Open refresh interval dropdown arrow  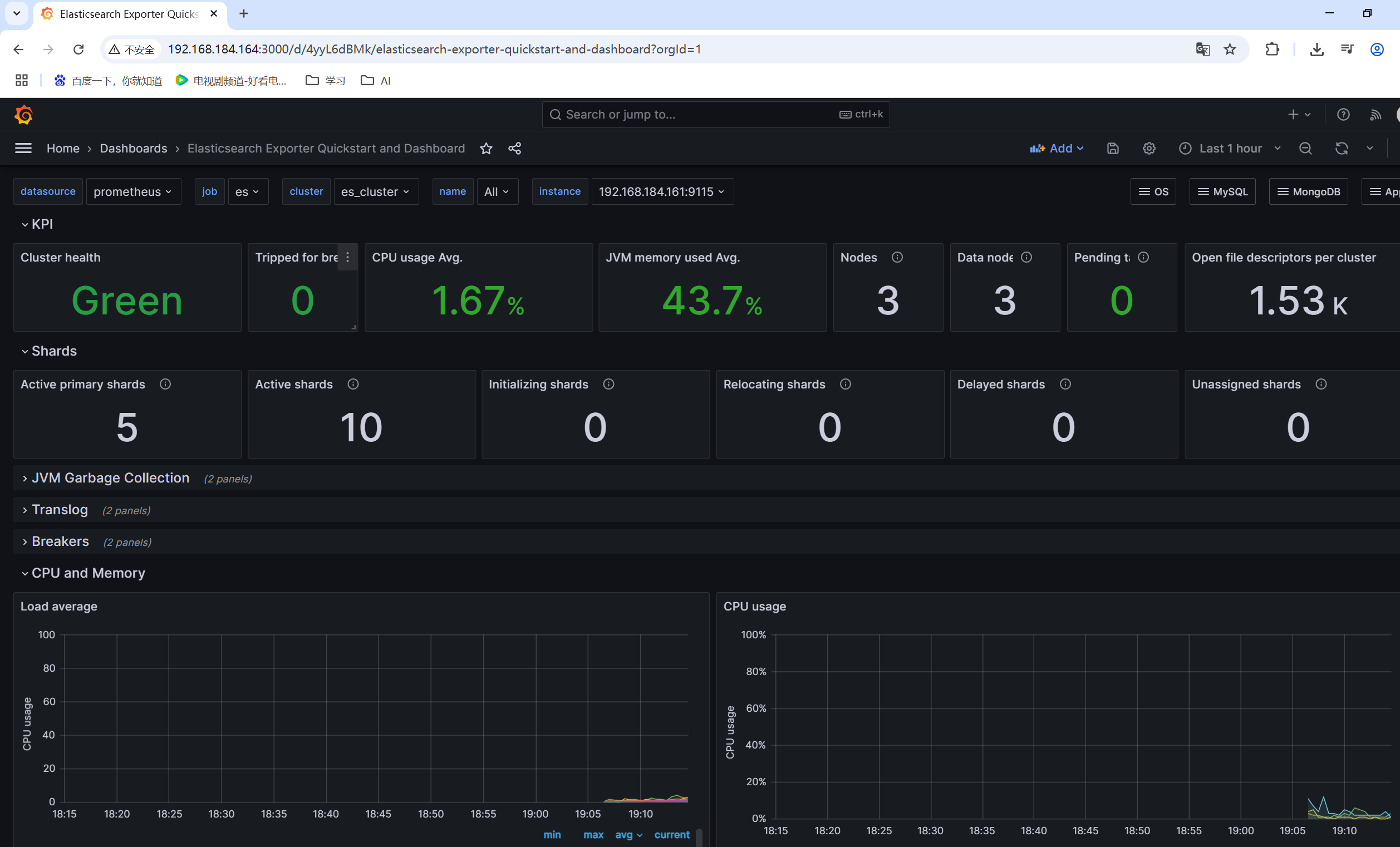1370,148
